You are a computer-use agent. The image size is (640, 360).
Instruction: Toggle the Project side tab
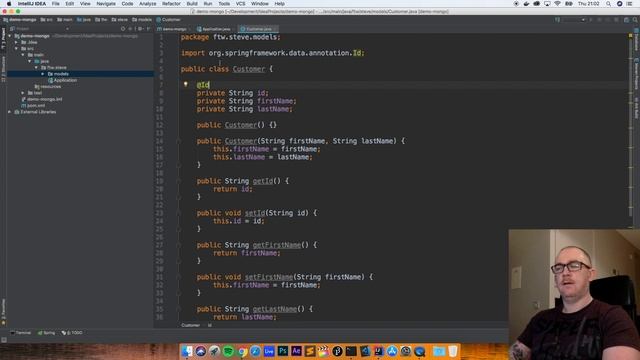3,39
